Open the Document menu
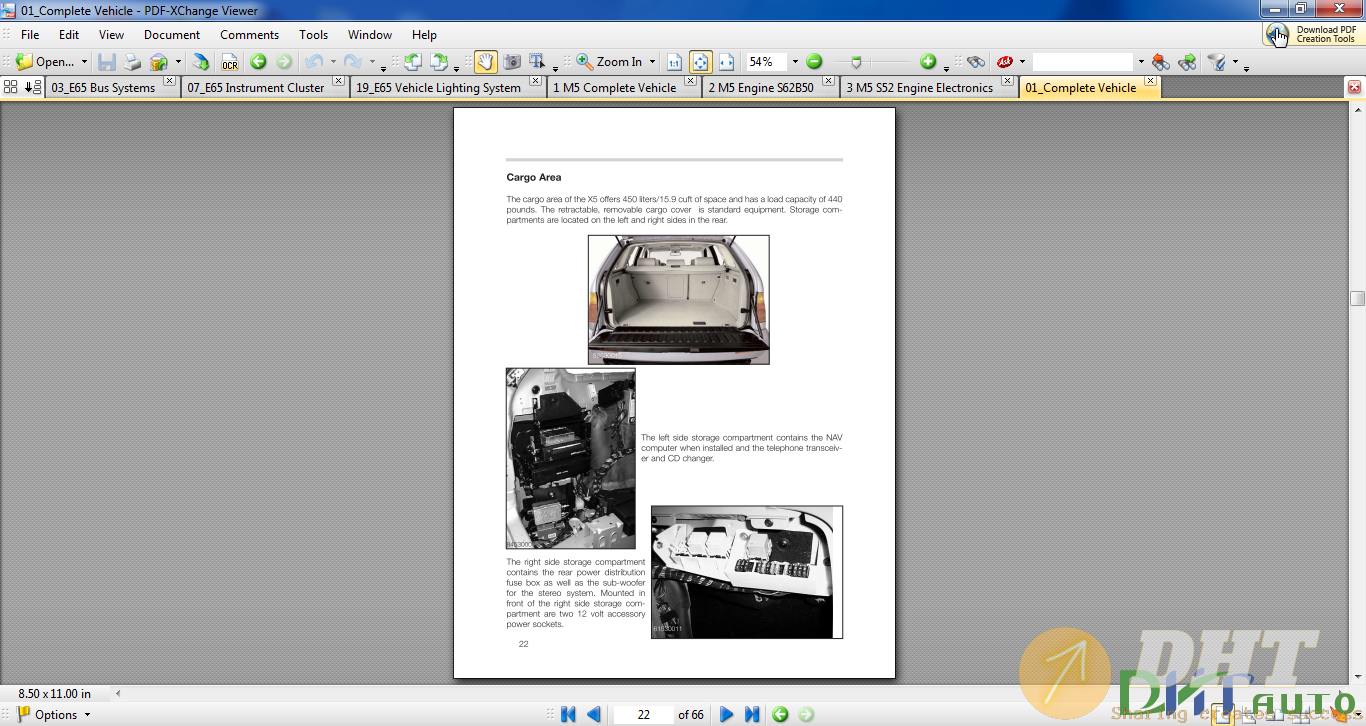Image resolution: width=1366 pixels, height=726 pixels. point(172,35)
